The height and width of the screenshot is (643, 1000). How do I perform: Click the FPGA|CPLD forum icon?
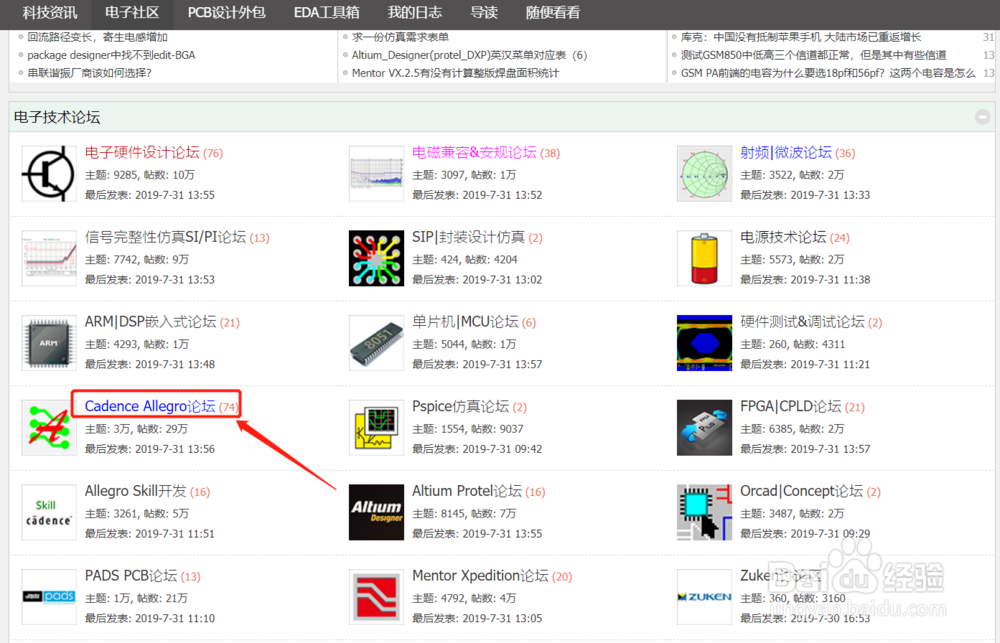(x=704, y=428)
